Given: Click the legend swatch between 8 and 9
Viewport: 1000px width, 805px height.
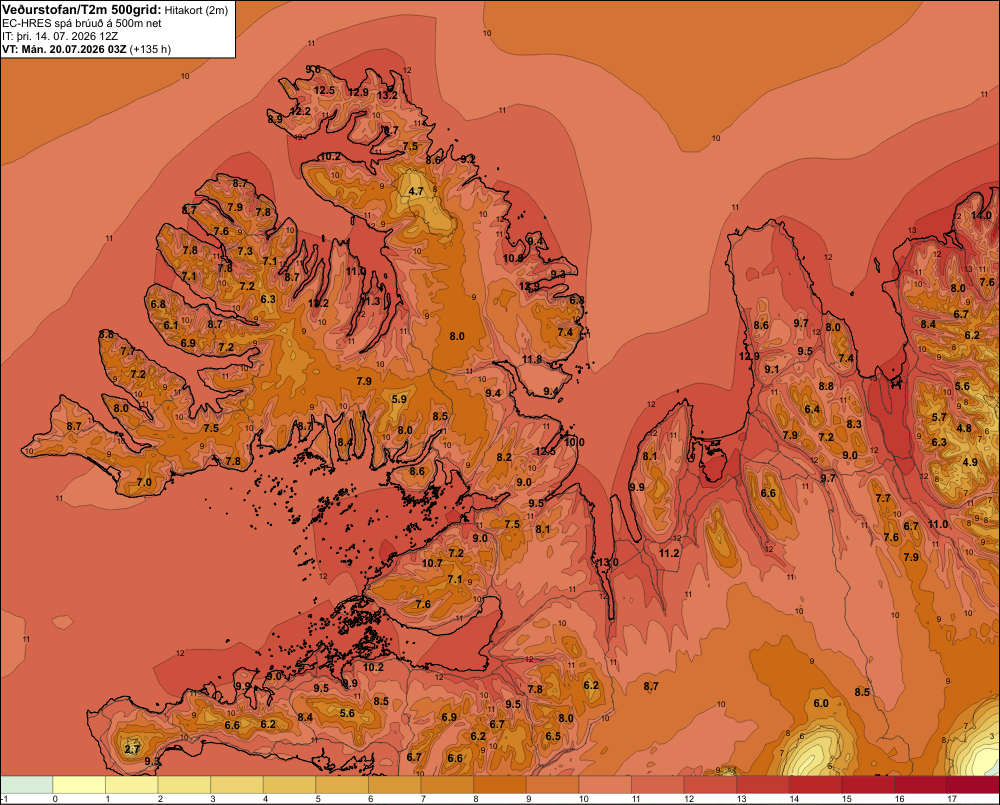Looking at the screenshot, I should [500, 785].
